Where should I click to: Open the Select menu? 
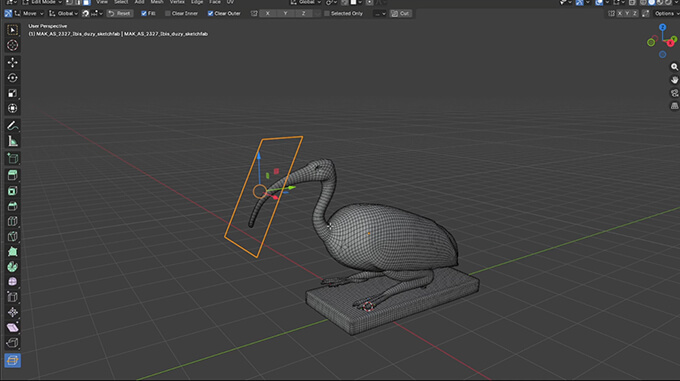(x=121, y=2)
